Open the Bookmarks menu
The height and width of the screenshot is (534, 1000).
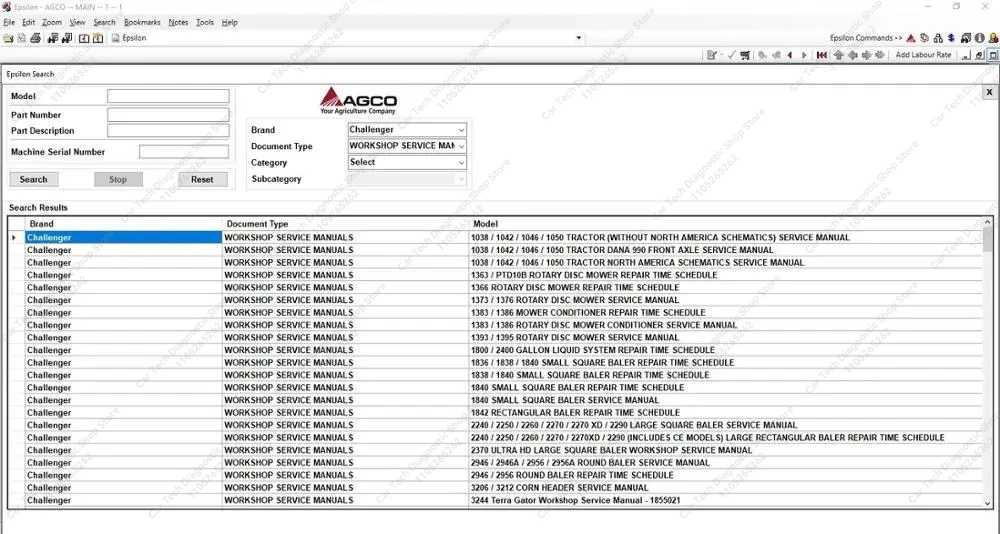click(142, 22)
